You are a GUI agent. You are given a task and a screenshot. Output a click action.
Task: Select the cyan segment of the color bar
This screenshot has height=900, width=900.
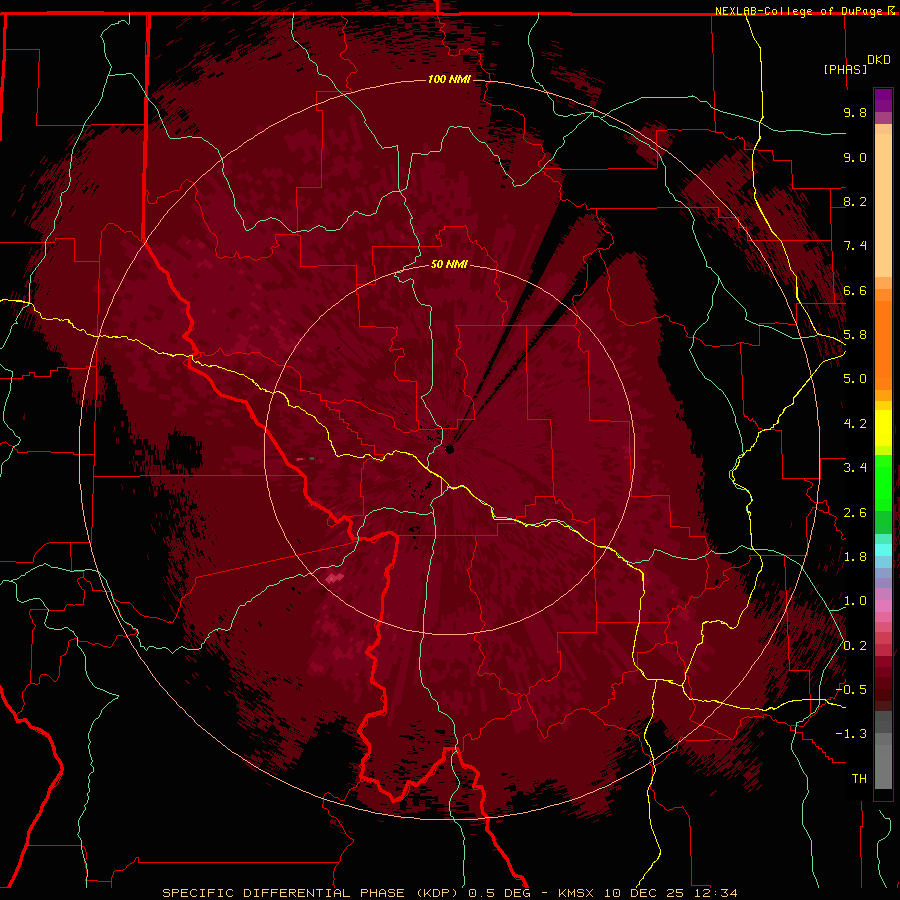883,550
